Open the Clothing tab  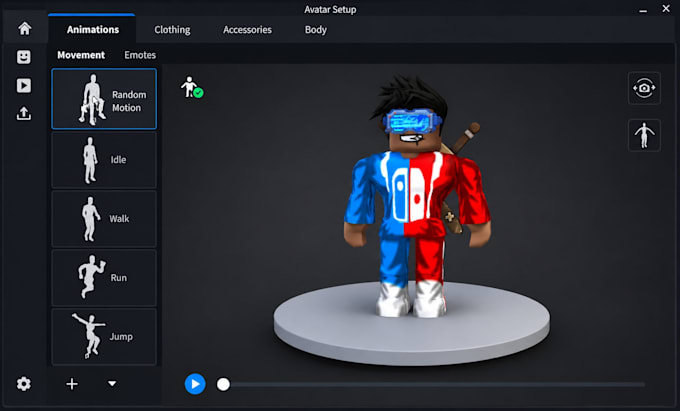point(172,29)
